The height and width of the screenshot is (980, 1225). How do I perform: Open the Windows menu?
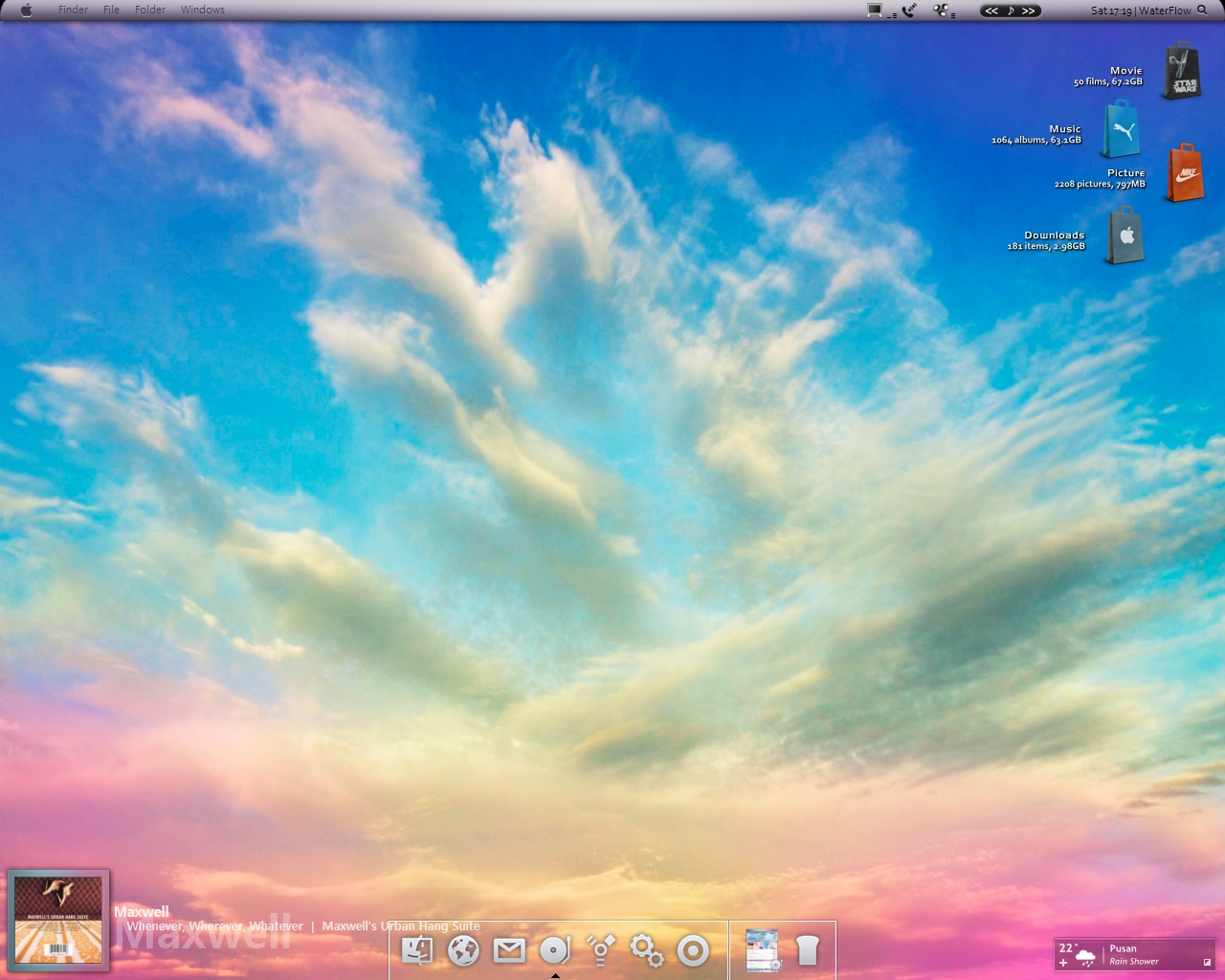point(203,10)
